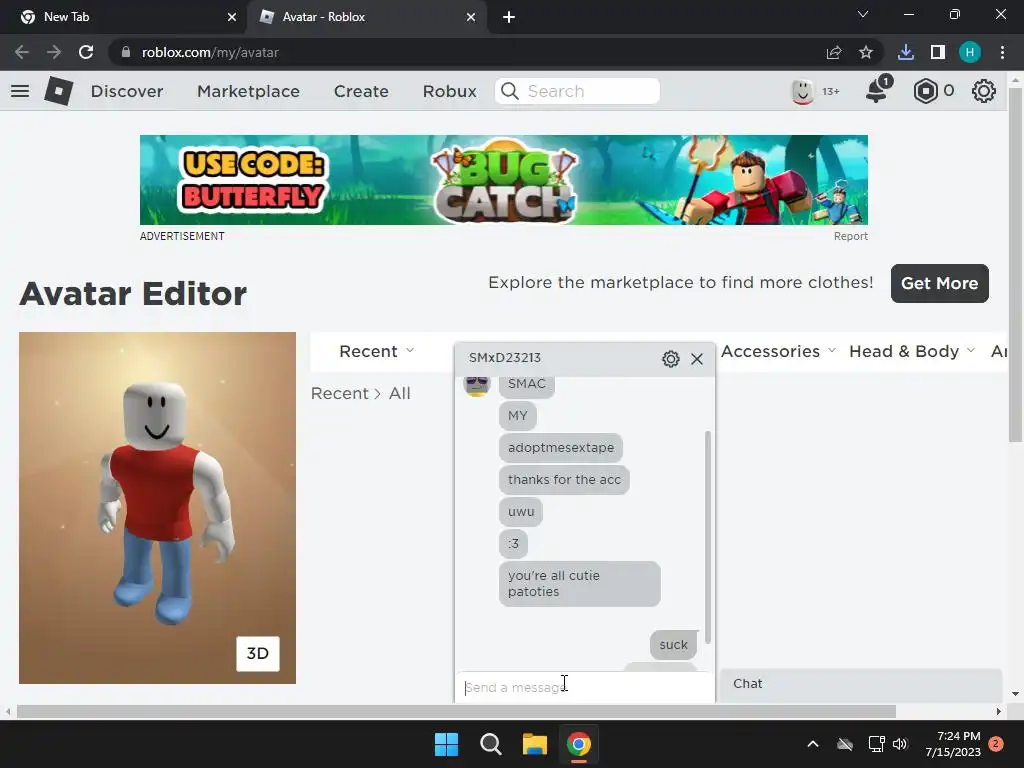Report the advertisement
The width and height of the screenshot is (1024, 768).
850,236
